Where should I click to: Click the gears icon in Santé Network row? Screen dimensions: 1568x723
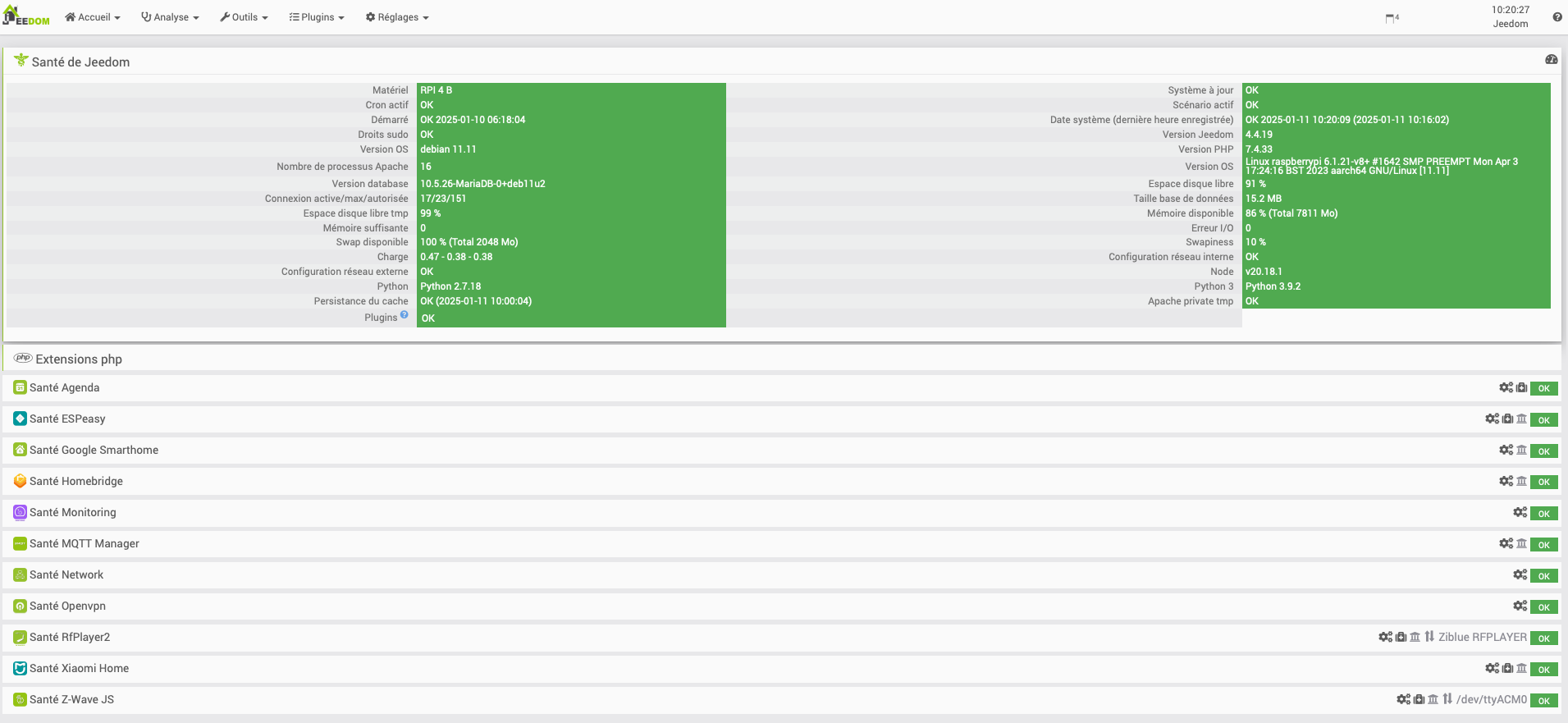click(x=1520, y=574)
